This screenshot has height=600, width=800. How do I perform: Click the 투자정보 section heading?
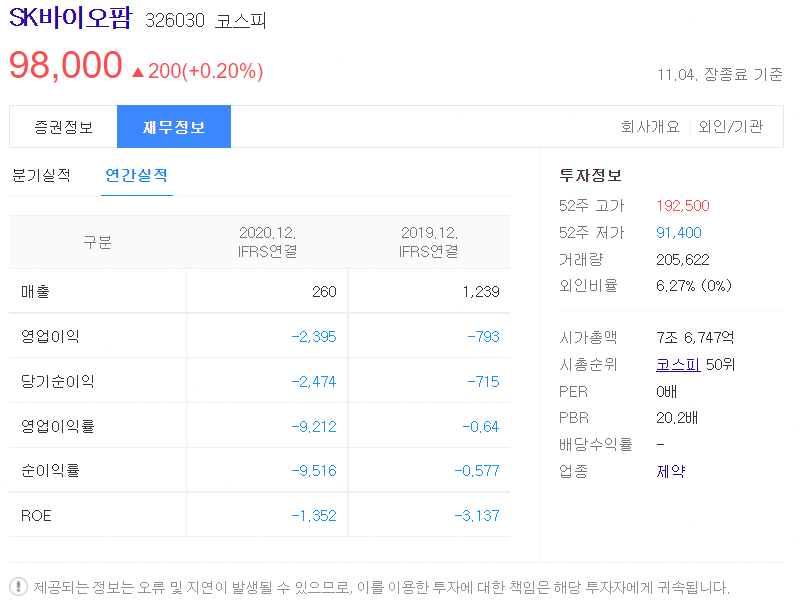590,176
